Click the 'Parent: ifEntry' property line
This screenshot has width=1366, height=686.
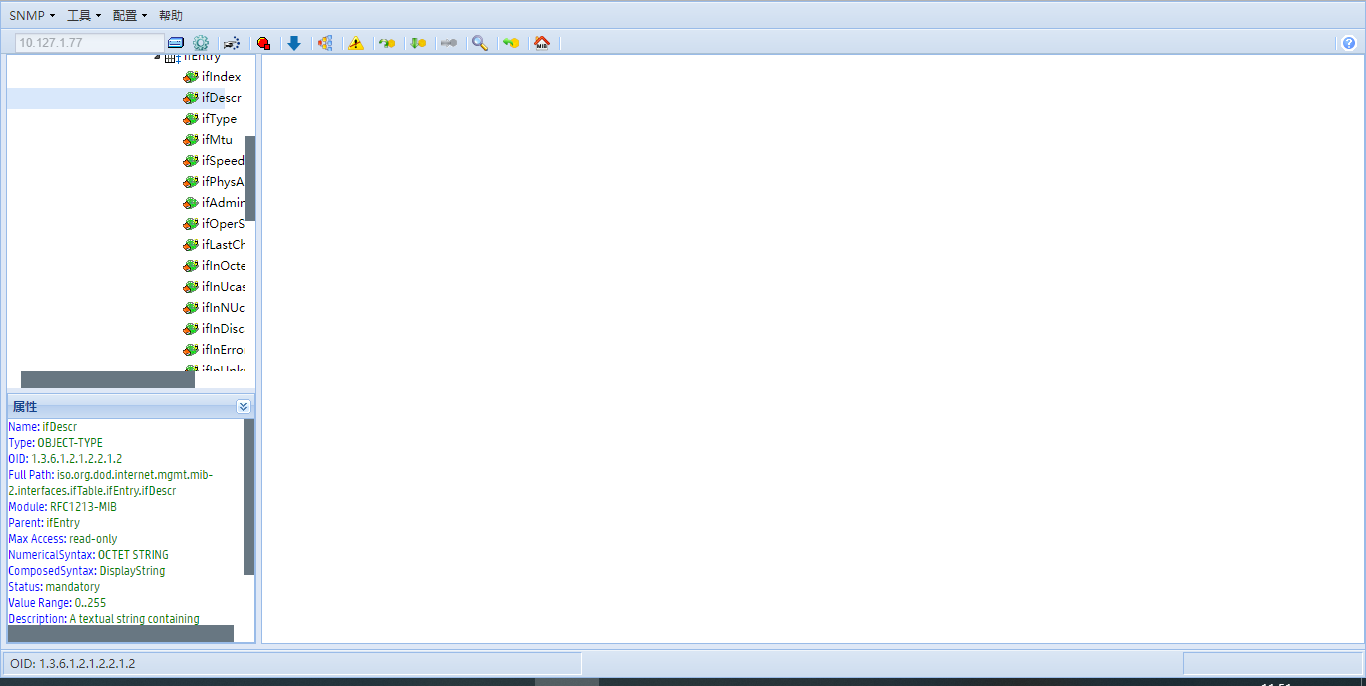[46, 523]
